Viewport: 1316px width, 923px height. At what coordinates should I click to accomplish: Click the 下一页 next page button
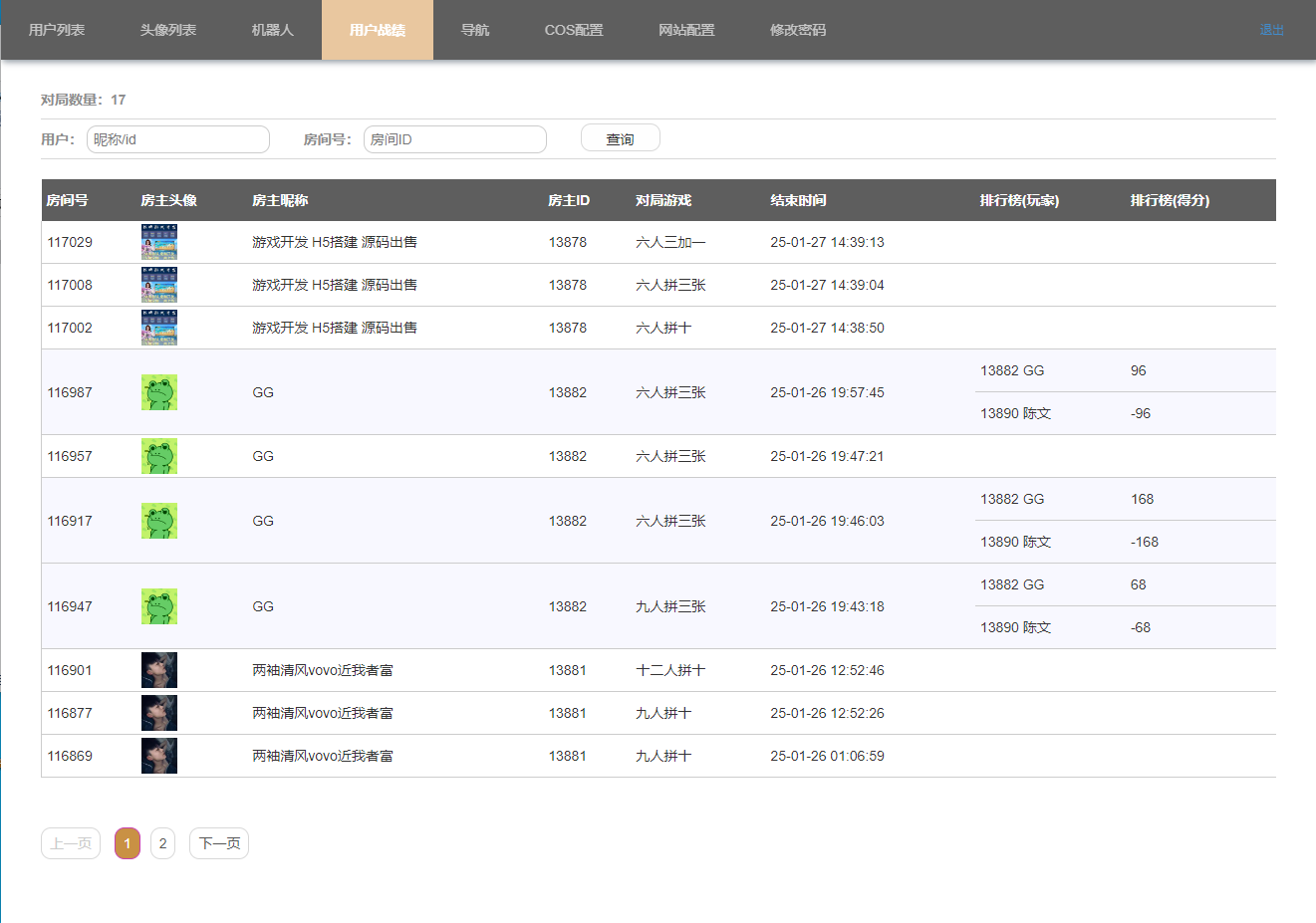(x=218, y=842)
